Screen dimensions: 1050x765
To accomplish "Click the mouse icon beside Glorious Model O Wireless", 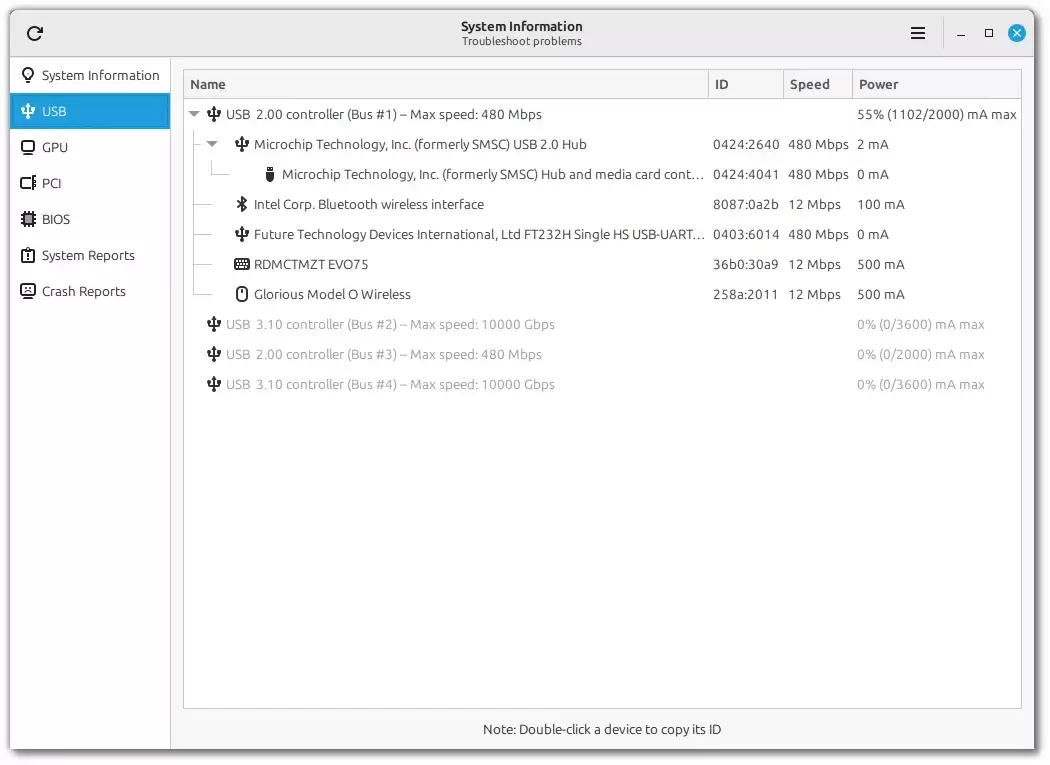I will coord(241,294).
